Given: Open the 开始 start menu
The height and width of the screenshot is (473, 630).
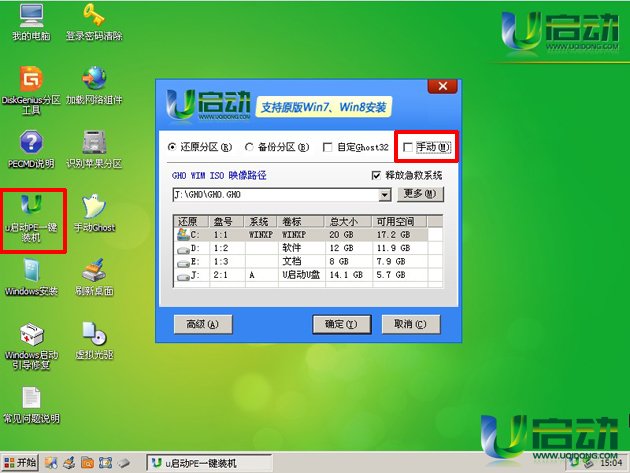Looking at the screenshot, I should coord(20,463).
